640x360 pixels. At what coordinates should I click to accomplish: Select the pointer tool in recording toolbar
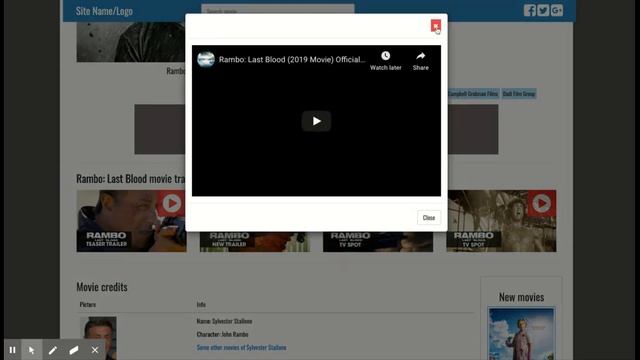click(x=31, y=350)
